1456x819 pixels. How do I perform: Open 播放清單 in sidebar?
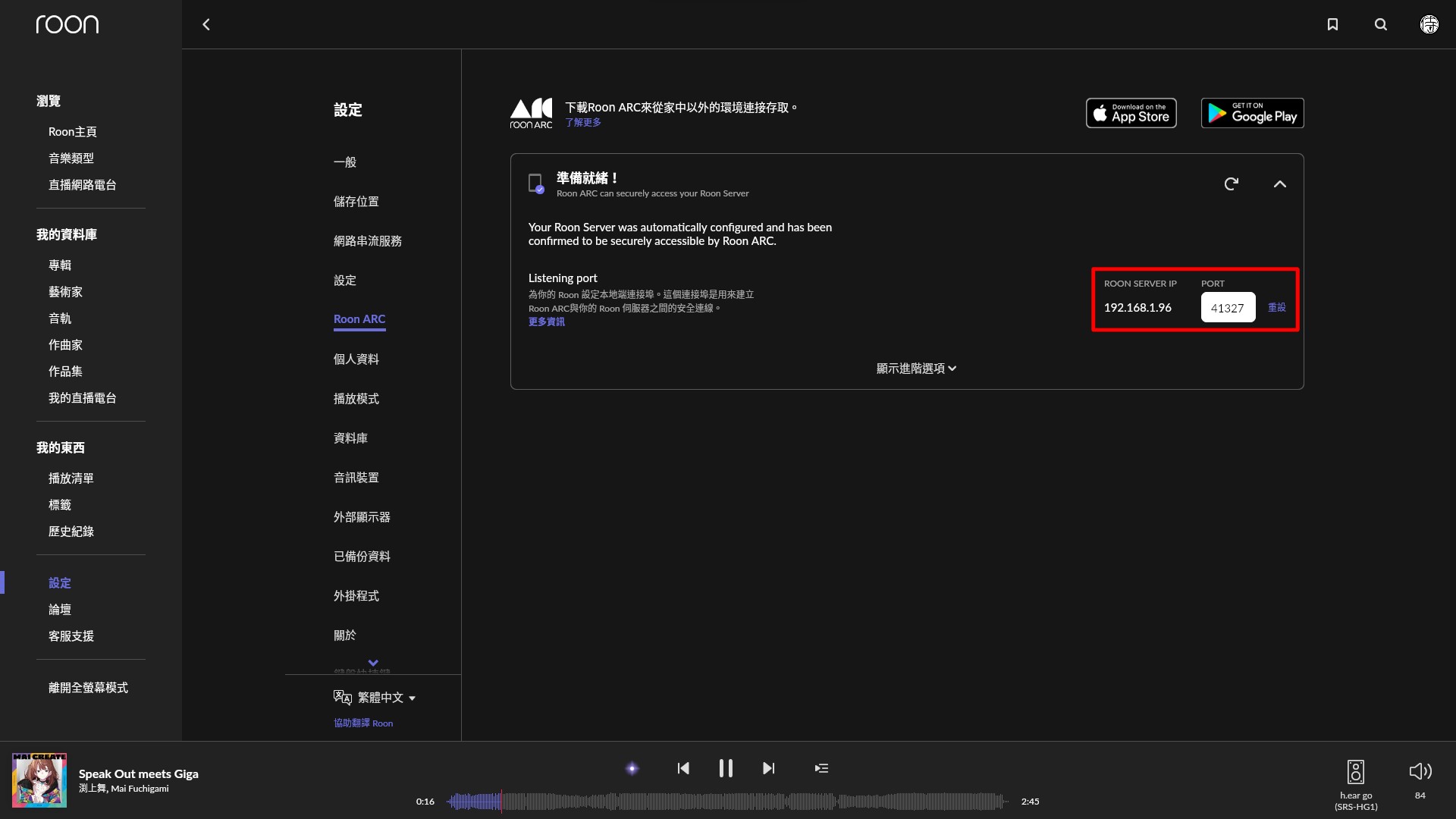[71, 478]
